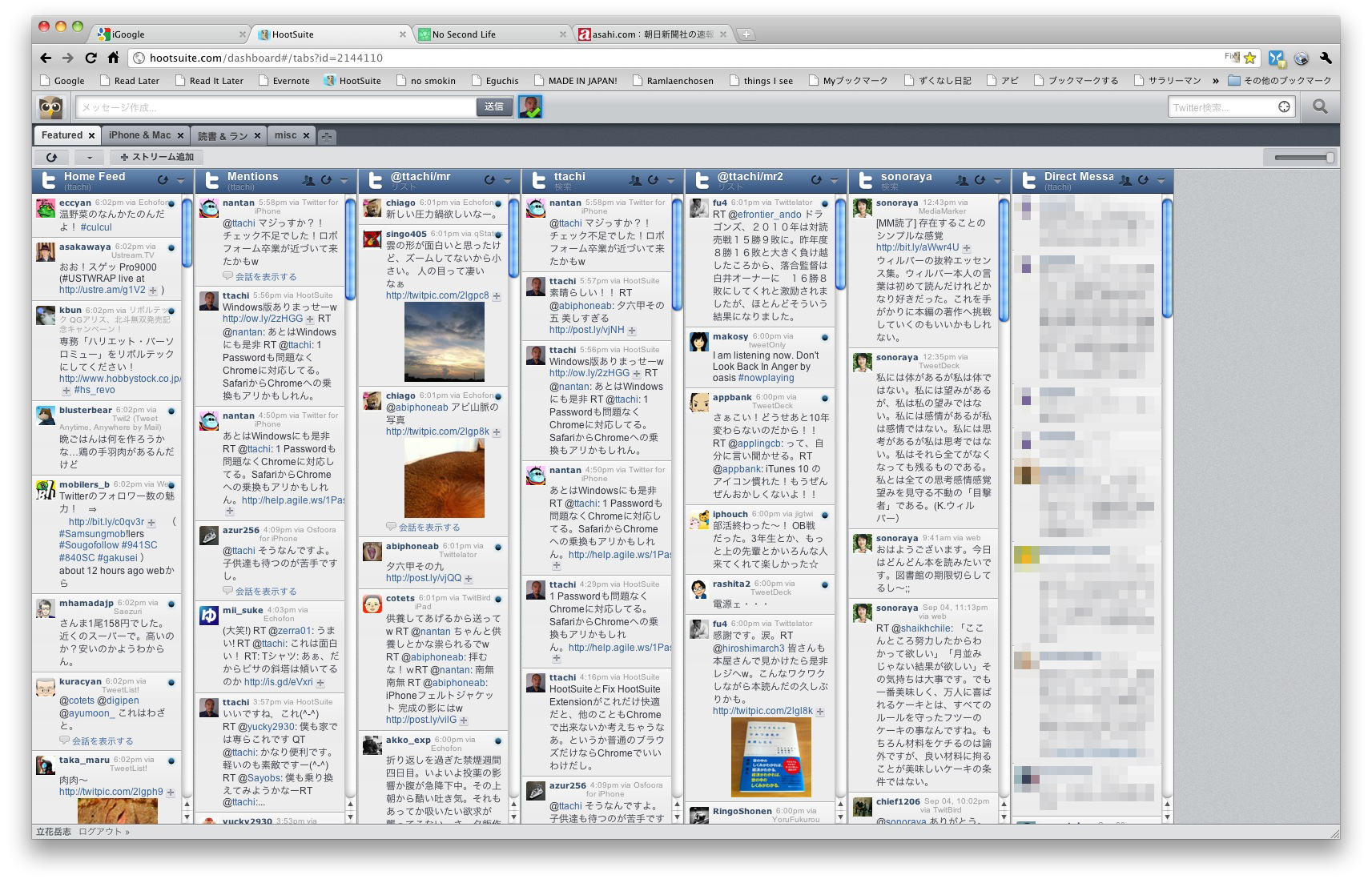
Task: Adjust the column width slider
Action: point(1329,158)
